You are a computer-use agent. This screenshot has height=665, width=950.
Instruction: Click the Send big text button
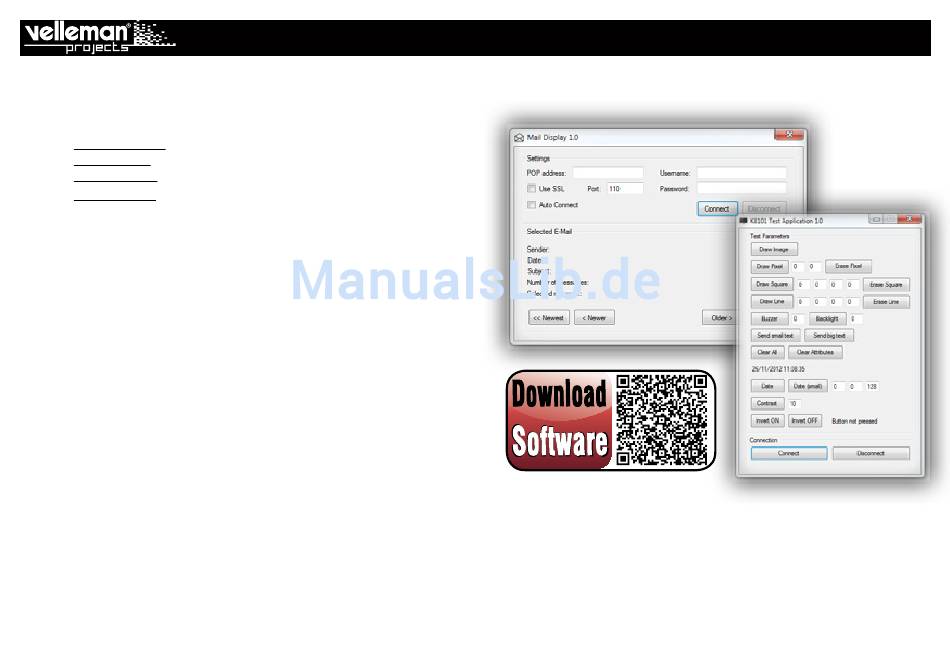pyautogui.click(x=829, y=336)
